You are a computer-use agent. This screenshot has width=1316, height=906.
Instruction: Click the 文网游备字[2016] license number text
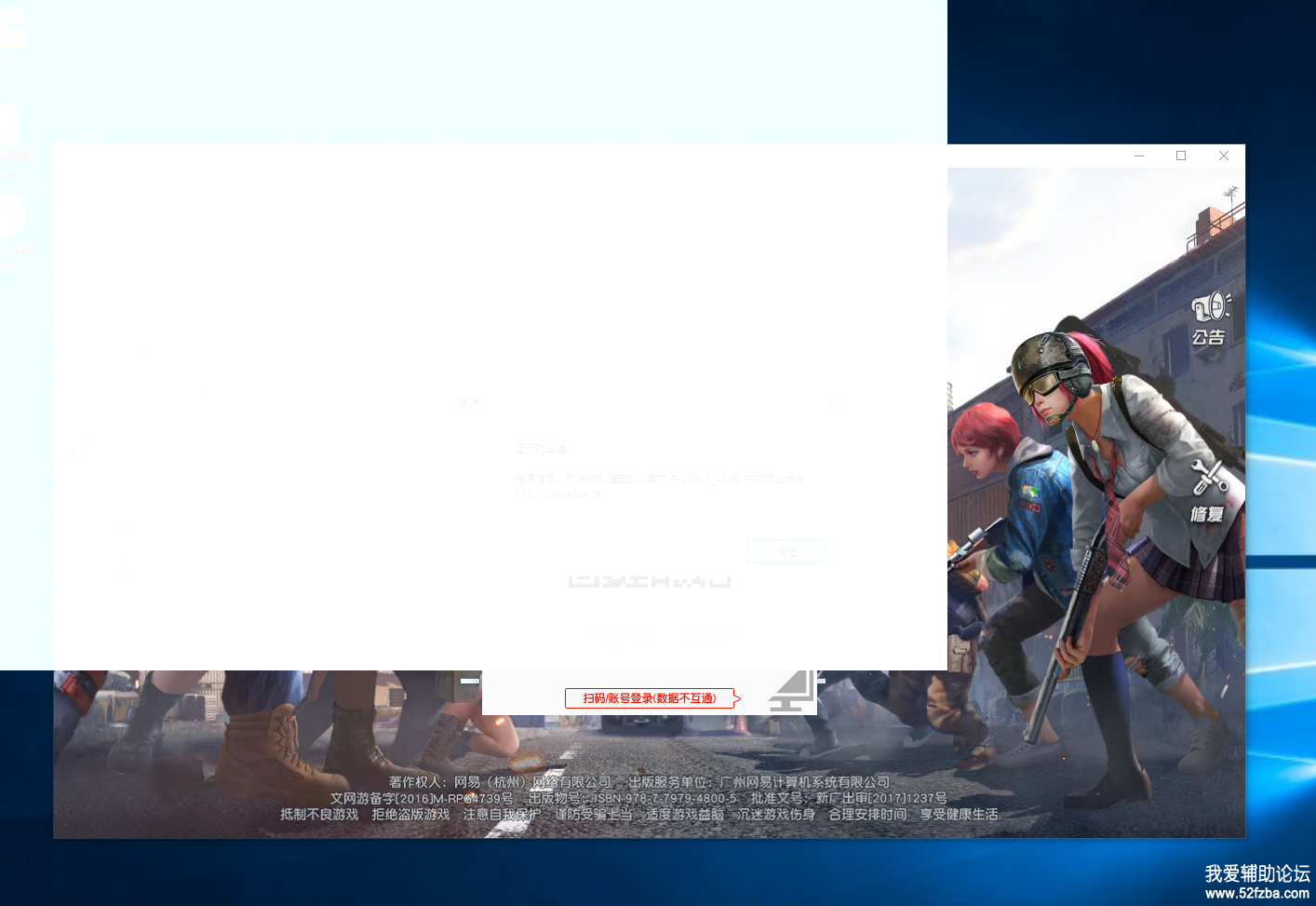point(422,798)
